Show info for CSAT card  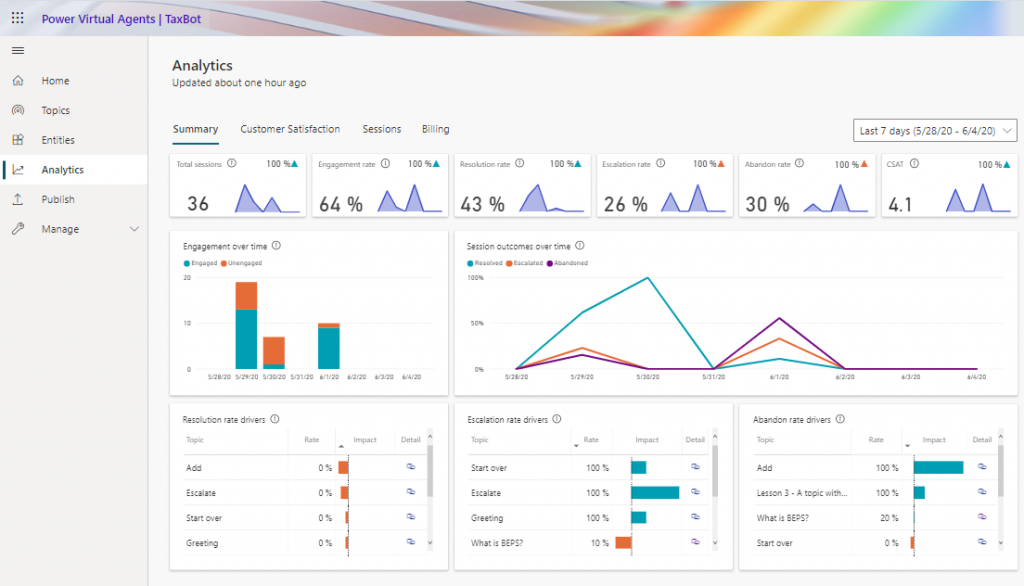pos(914,163)
